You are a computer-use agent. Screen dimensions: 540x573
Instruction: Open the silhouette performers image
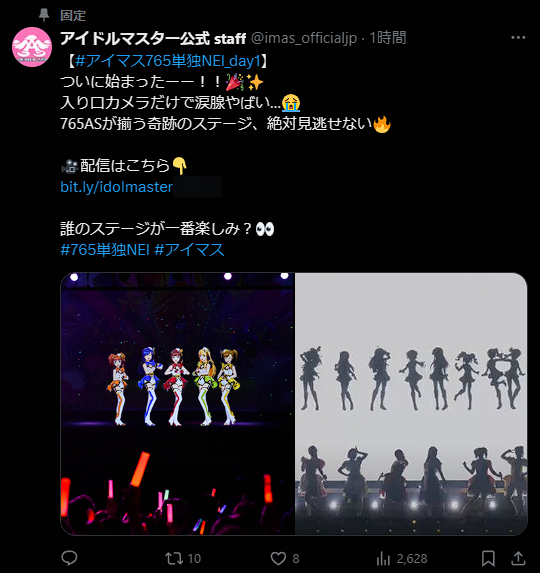coord(411,404)
